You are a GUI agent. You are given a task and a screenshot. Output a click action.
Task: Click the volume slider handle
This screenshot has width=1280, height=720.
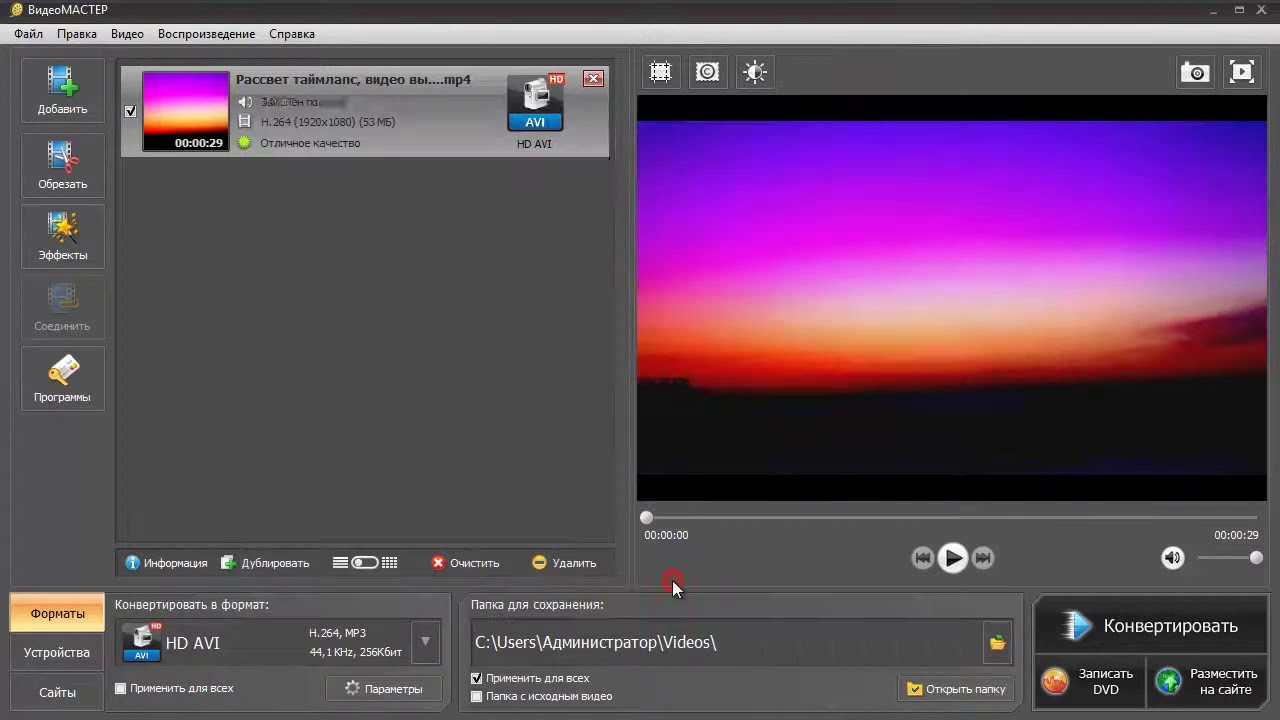[x=1256, y=558]
